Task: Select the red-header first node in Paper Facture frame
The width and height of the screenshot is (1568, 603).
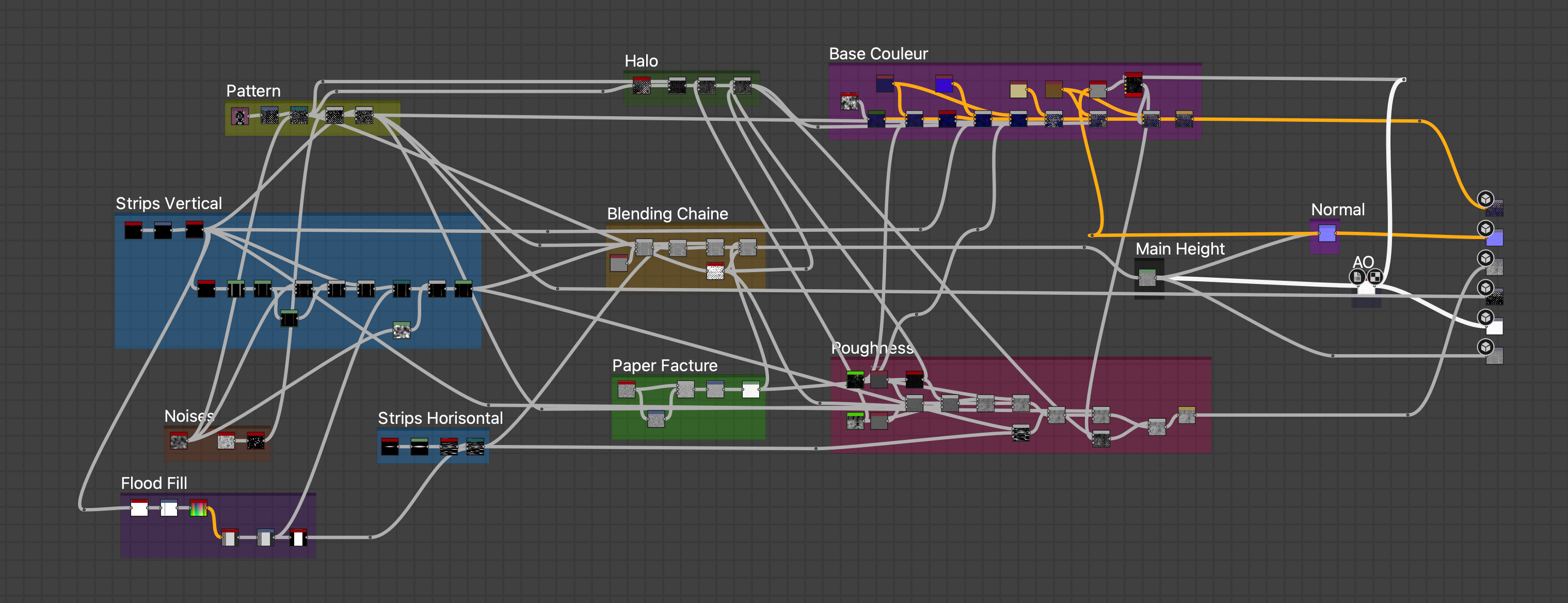Action: coord(627,390)
